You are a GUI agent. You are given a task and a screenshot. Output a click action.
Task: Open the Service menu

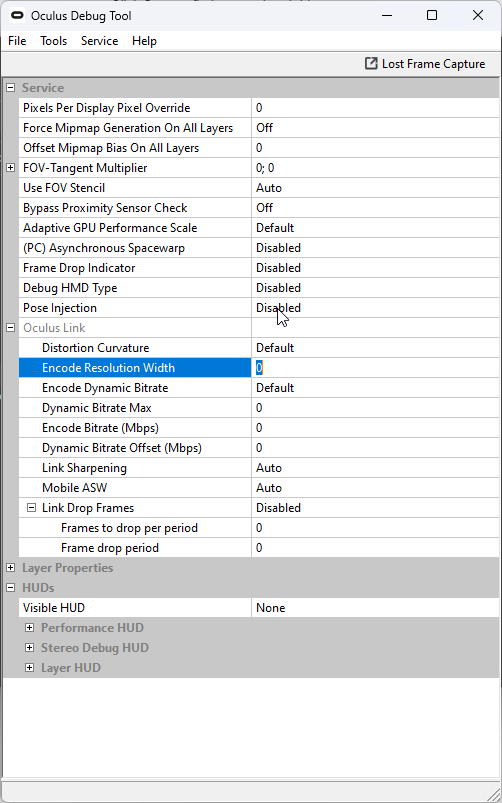coord(99,41)
